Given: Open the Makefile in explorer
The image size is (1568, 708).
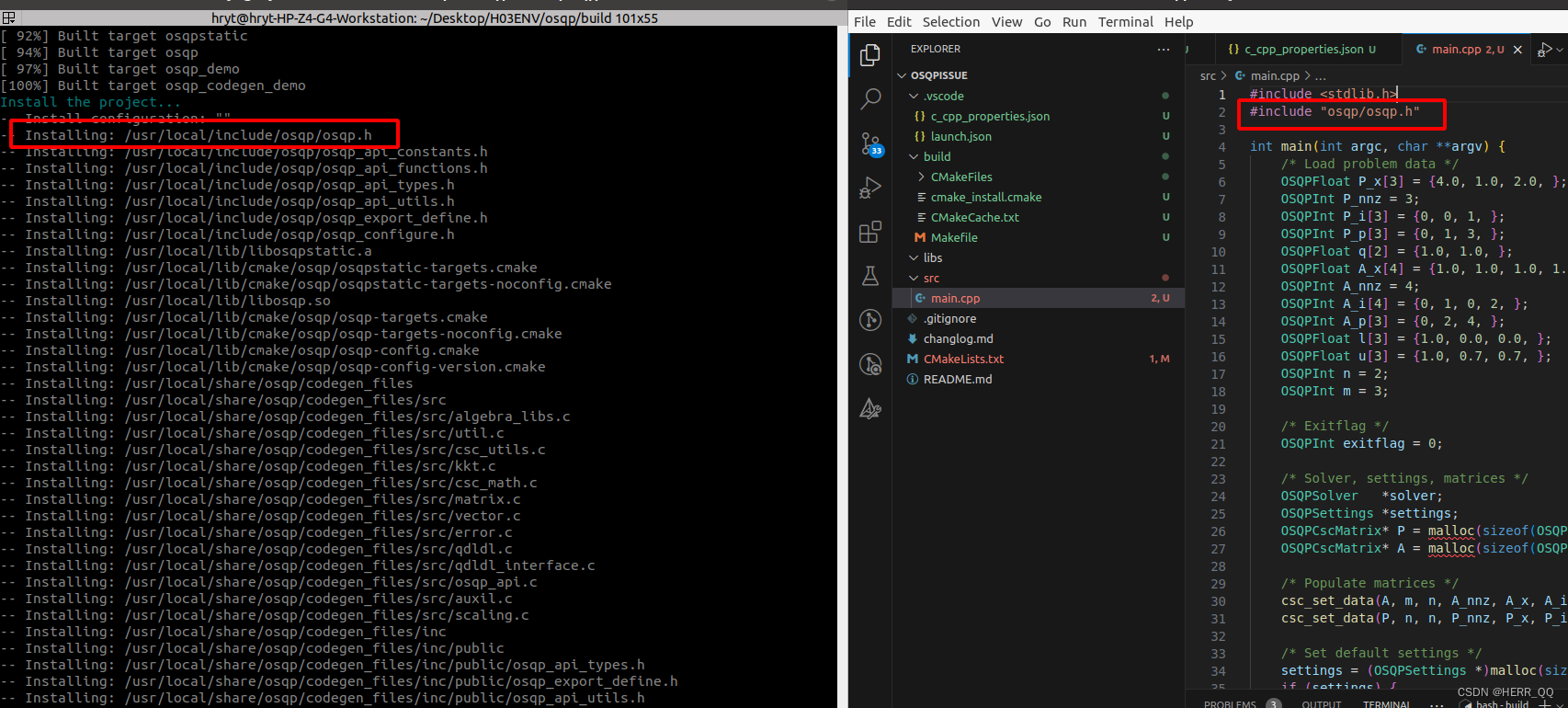Looking at the screenshot, I should pos(1039,237).
